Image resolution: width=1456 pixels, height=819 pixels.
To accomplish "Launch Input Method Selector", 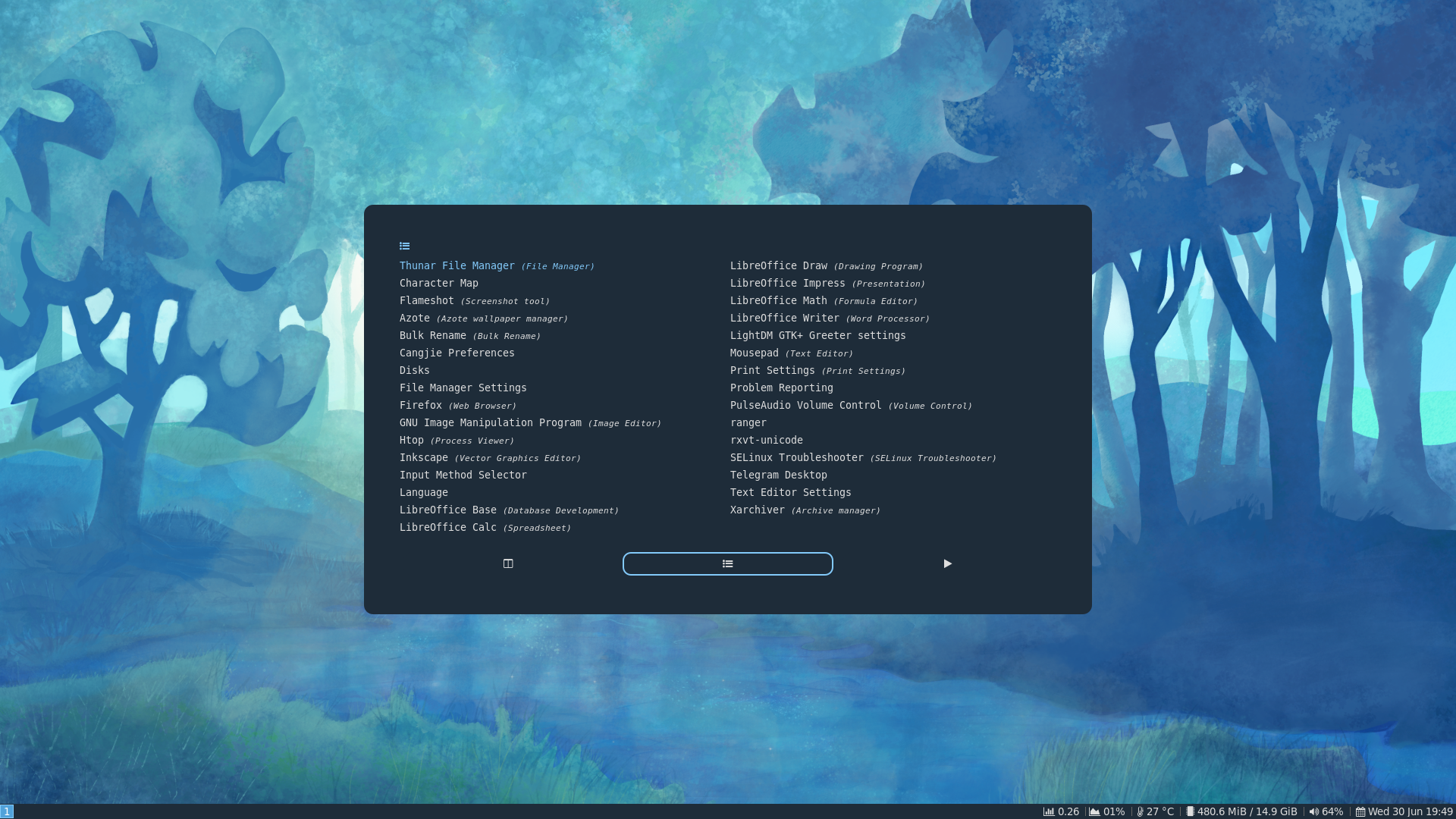I will click(463, 475).
